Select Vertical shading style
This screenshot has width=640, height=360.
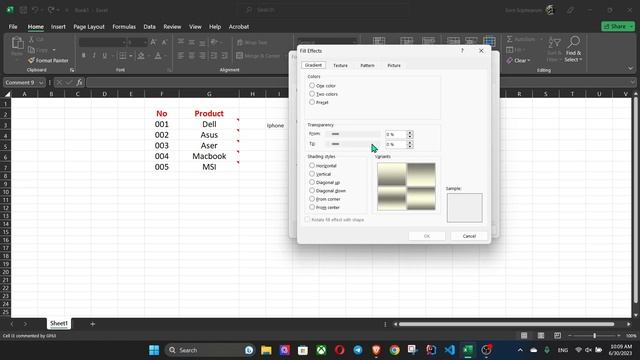312,174
